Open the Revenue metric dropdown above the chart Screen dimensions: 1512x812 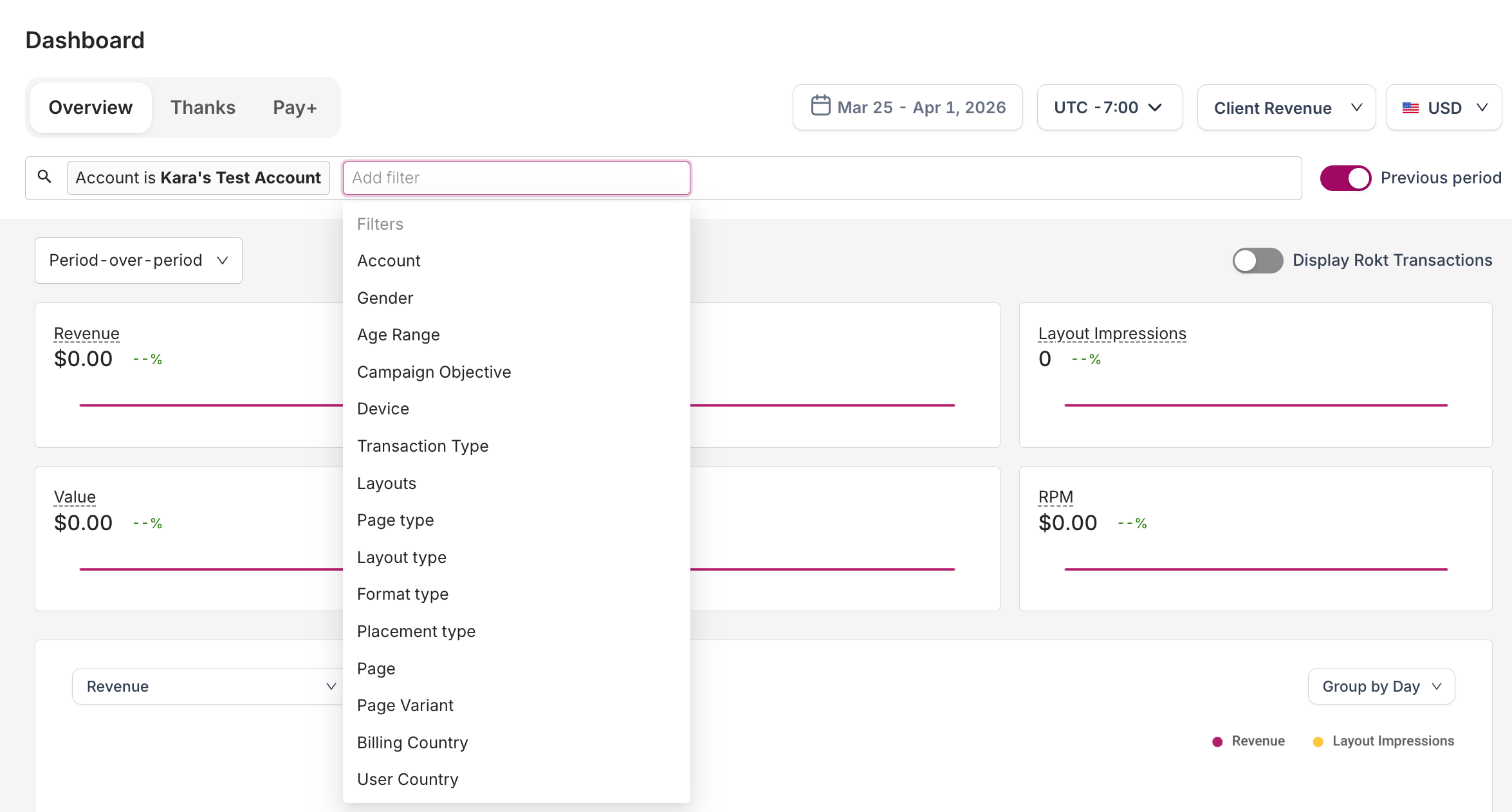click(x=207, y=686)
